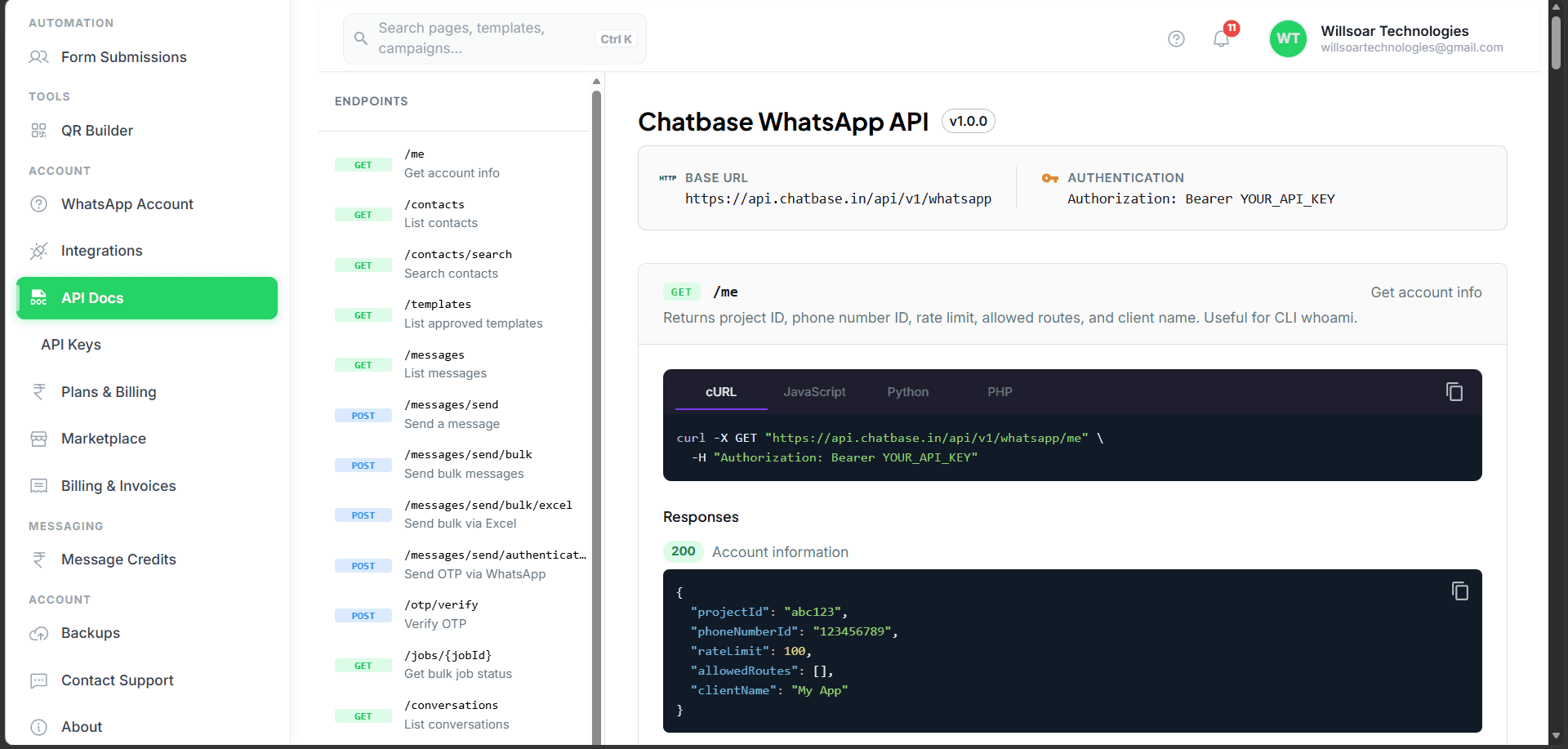Click the WhatsApp Account icon
Viewport: 1568px width, 749px height.
point(38,204)
